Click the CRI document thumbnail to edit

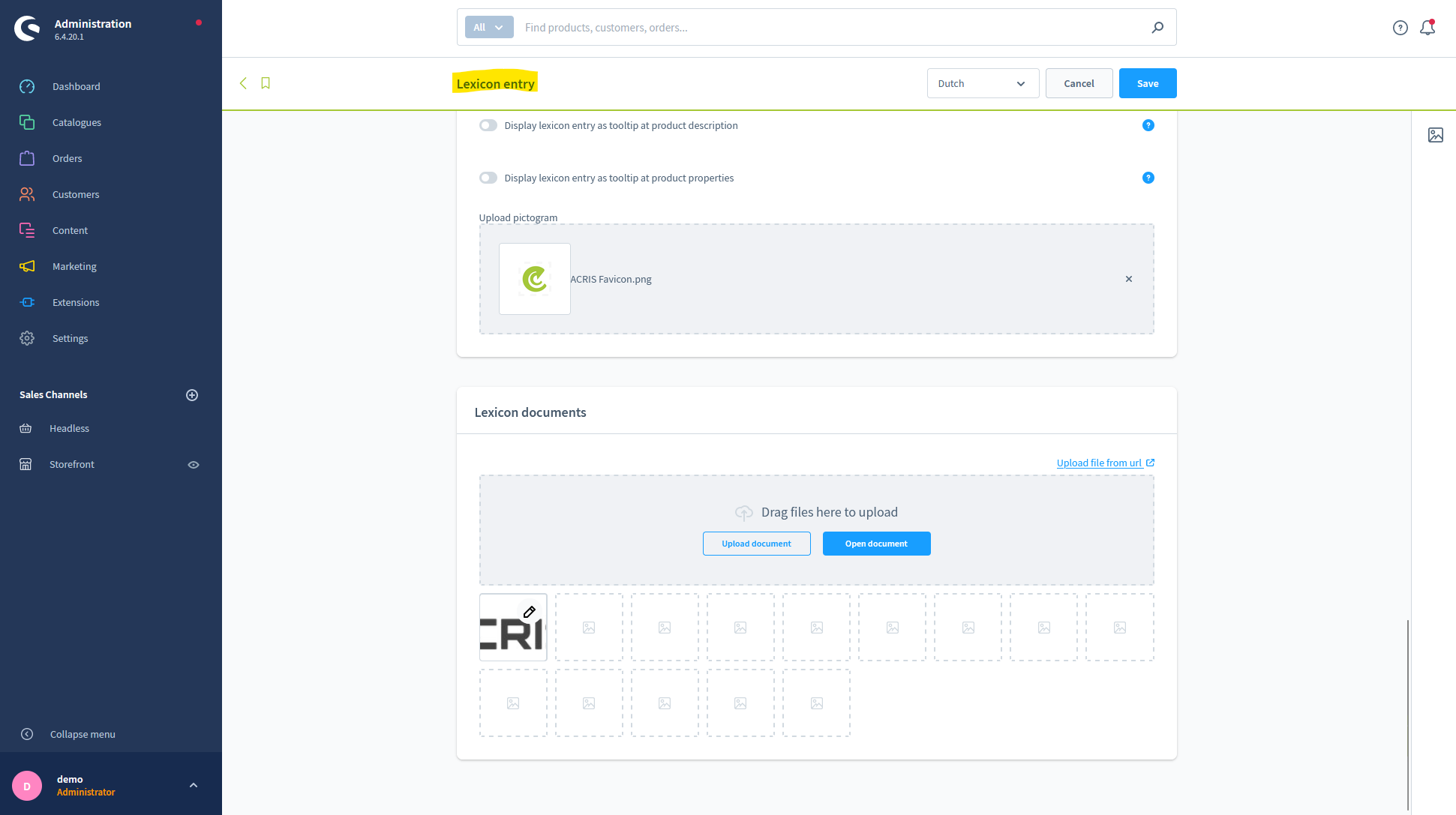click(x=512, y=627)
